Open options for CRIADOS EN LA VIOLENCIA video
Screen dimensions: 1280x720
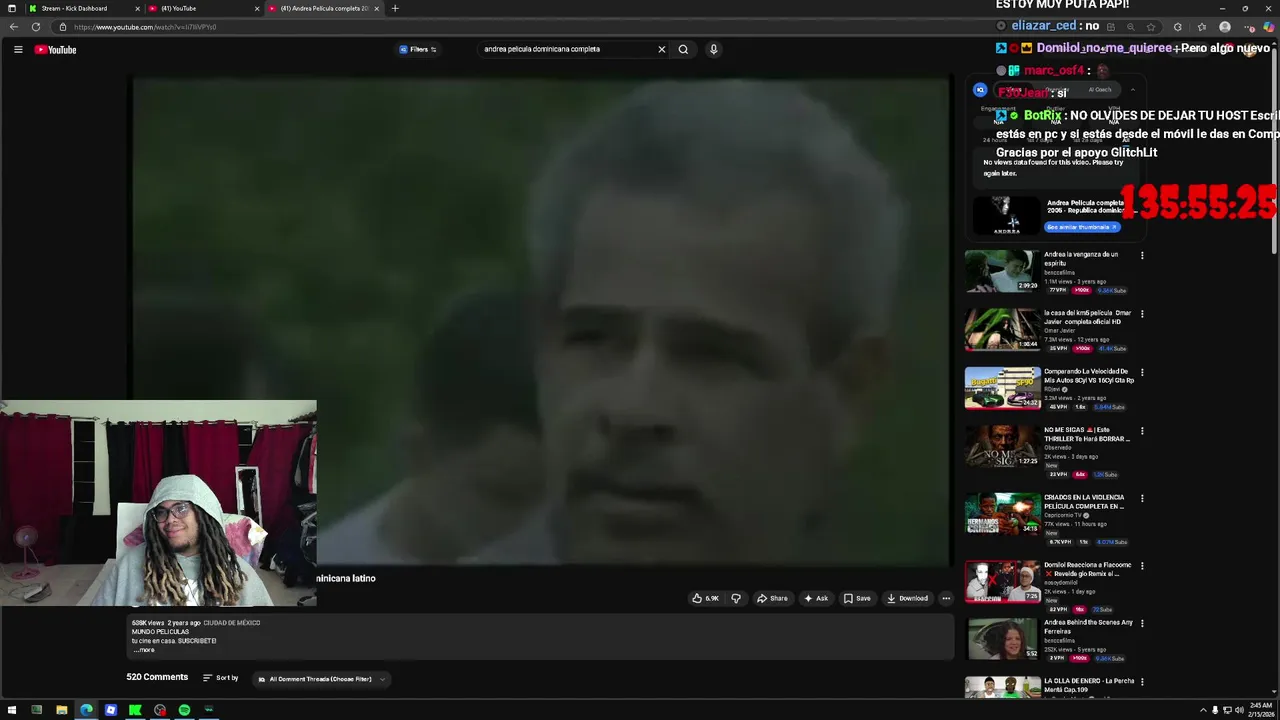pos(1142,498)
